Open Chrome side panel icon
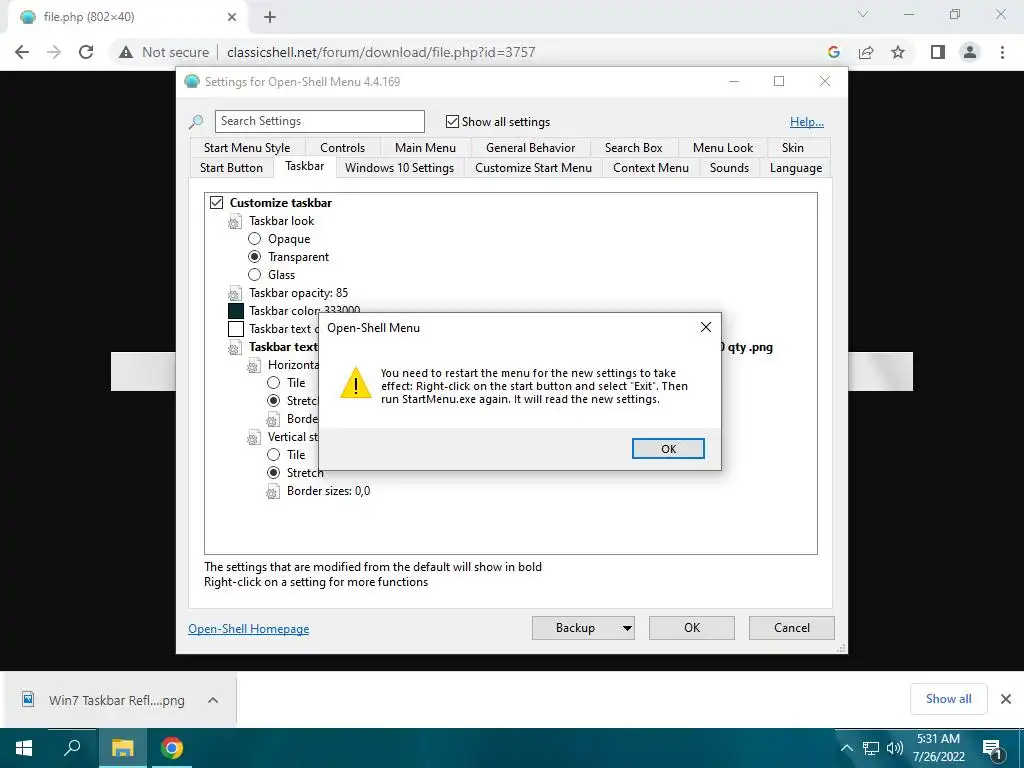This screenshot has height=768, width=1024. (x=938, y=52)
